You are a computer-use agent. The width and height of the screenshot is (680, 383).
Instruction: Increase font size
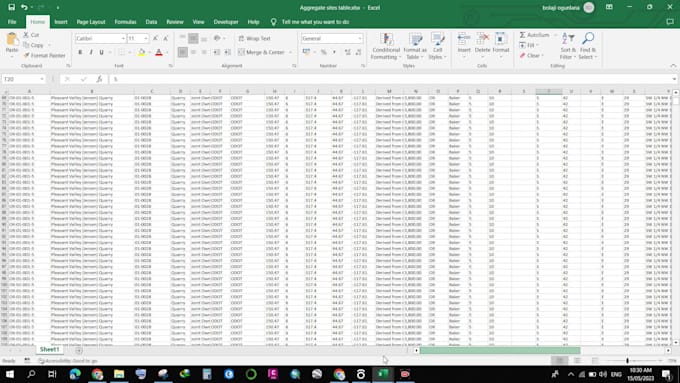coord(155,39)
